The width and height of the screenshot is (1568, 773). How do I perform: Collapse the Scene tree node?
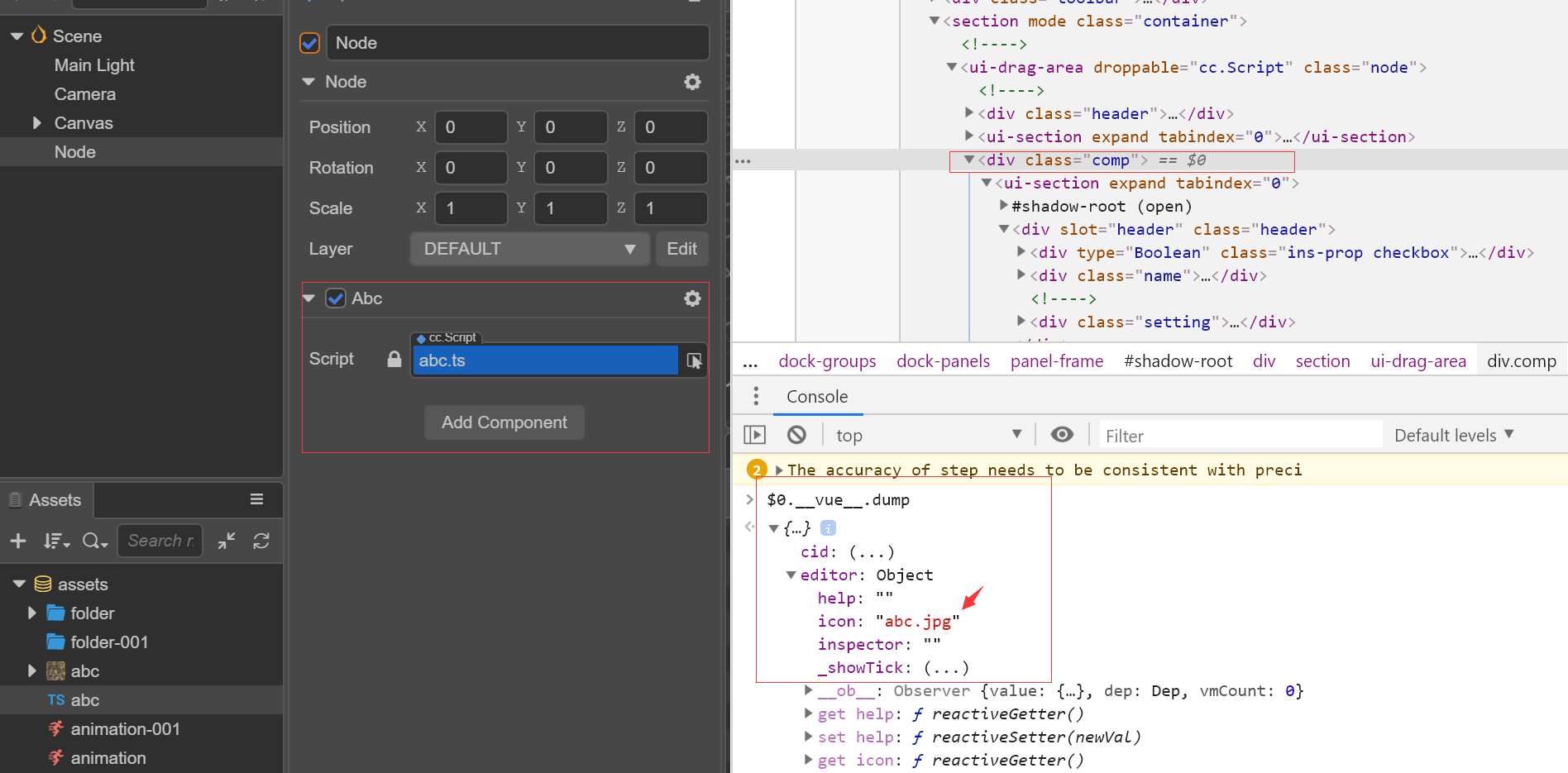pyautogui.click(x=17, y=36)
